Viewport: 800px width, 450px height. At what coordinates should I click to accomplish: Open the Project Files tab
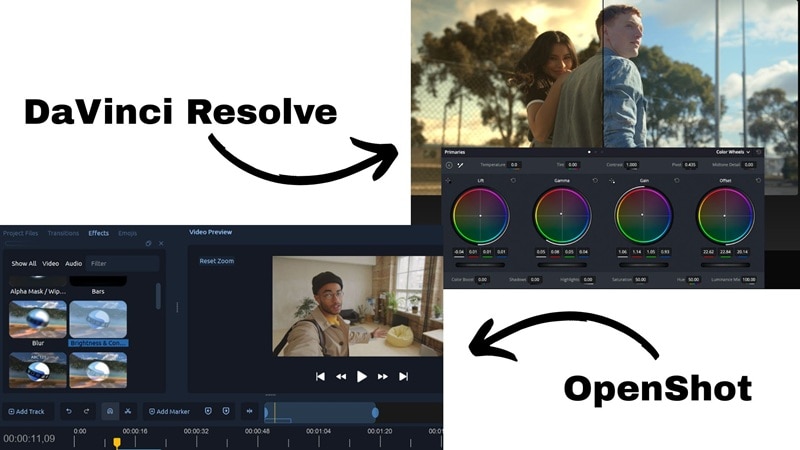[20, 233]
